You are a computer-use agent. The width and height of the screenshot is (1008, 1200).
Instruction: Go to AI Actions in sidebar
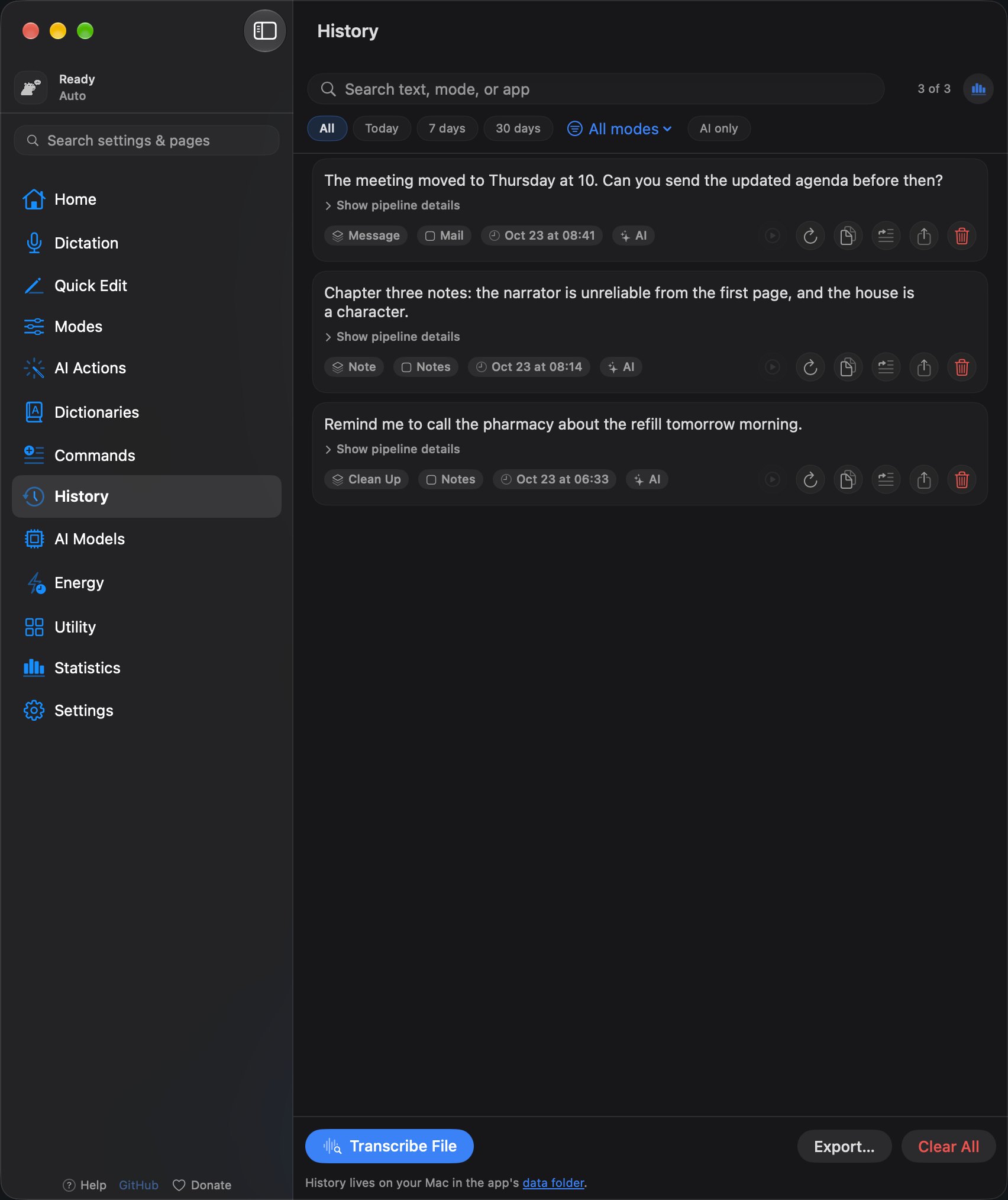(x=147, y=368)
